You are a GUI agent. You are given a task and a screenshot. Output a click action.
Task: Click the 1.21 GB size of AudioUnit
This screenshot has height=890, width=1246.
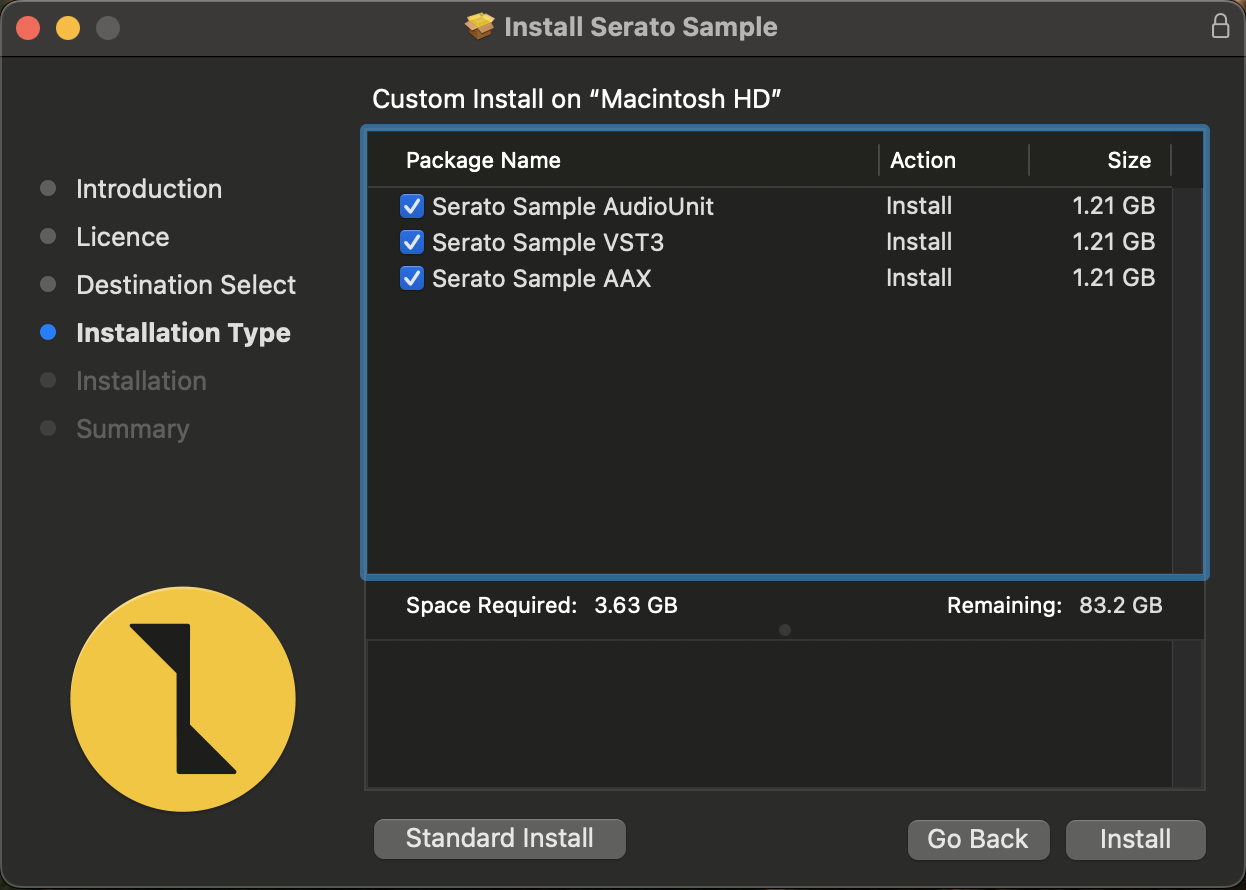pyautogui.click(x=1114, y=206)
